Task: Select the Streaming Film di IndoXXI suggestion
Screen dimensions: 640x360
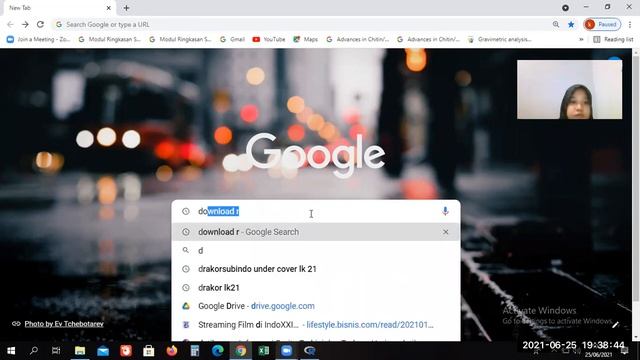Action: pos(316,325)
